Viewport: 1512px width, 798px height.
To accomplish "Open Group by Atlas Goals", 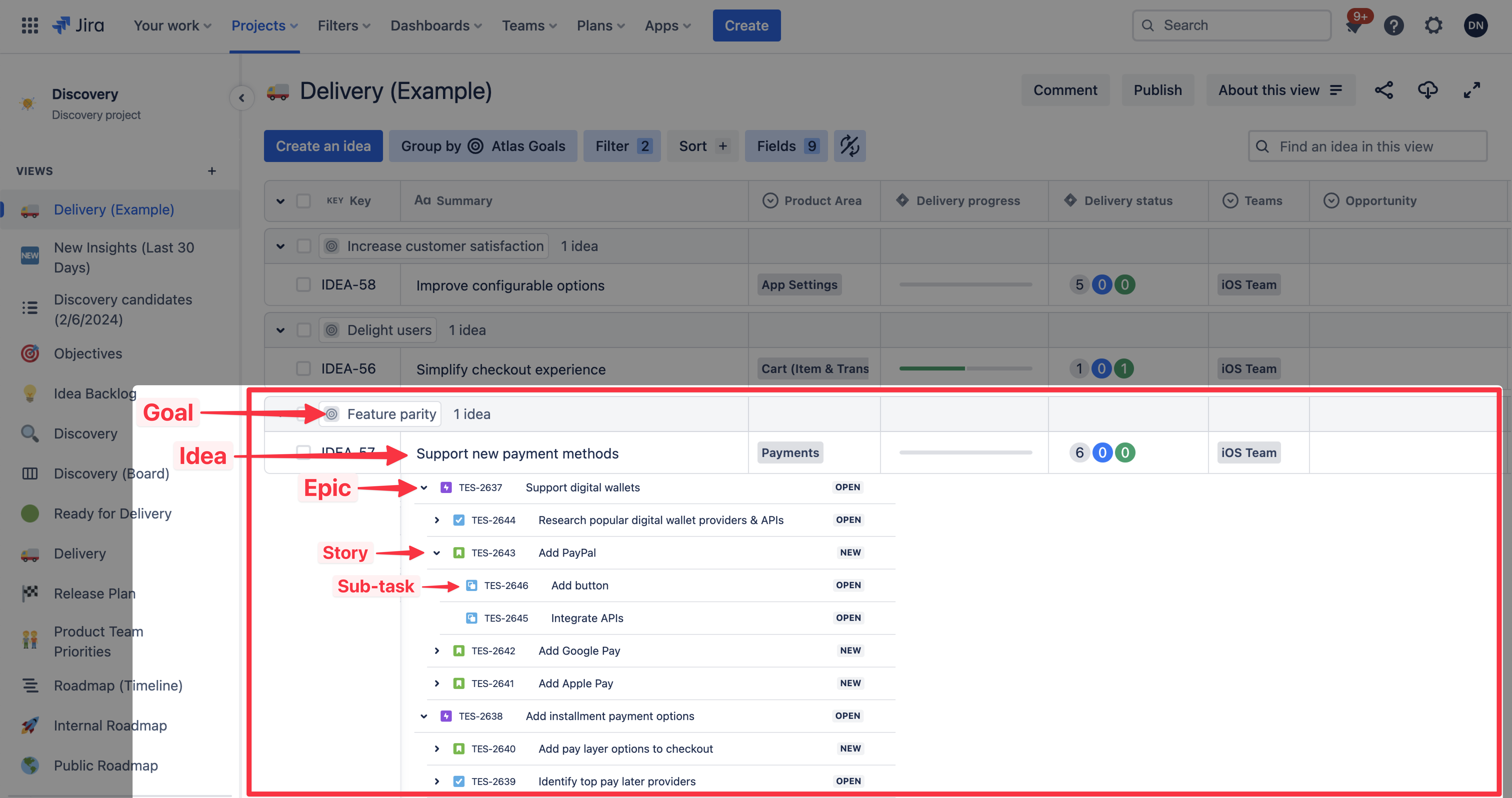I will click(483, 146).
